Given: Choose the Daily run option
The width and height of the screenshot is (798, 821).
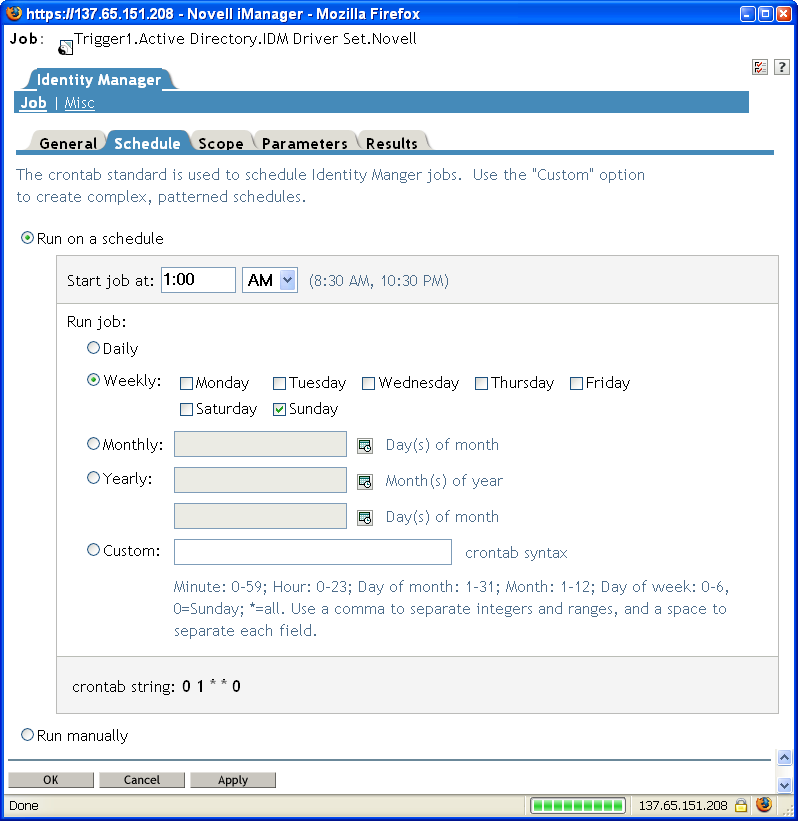Looking at the screenshot, I should pos(93,348).
